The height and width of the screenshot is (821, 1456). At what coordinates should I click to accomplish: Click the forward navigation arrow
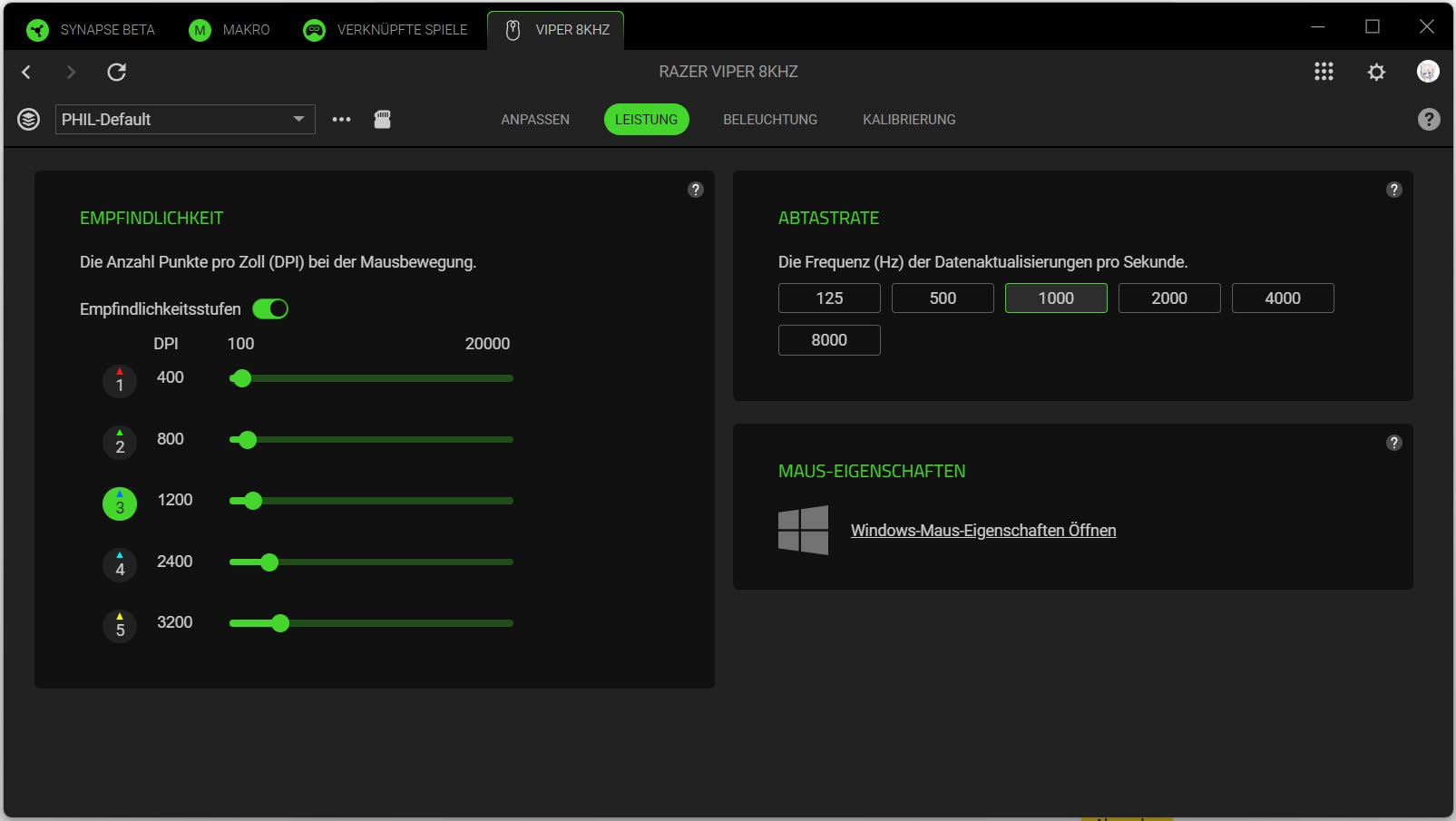71,72
